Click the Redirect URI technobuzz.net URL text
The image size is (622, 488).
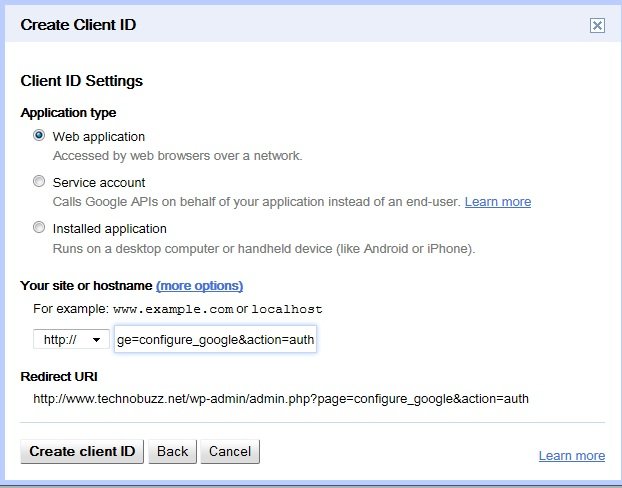(x=281, y=399)
